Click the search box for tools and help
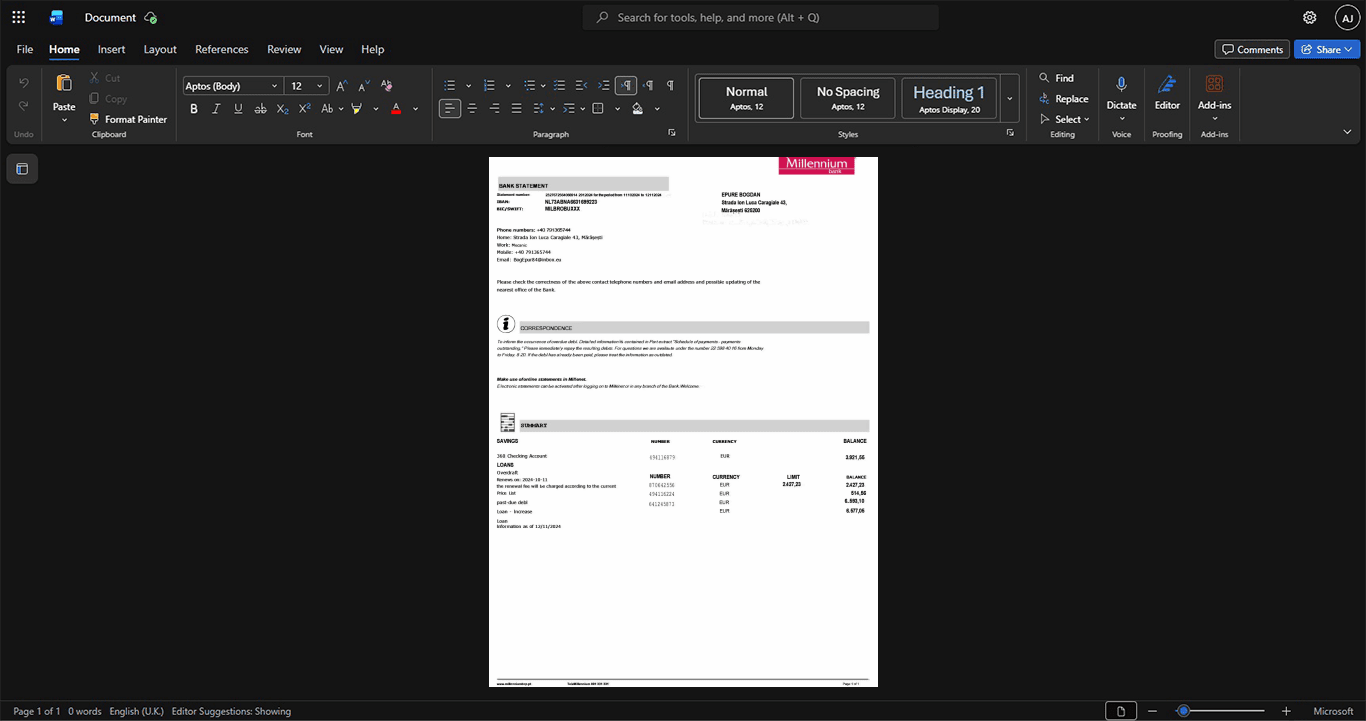 761,17
